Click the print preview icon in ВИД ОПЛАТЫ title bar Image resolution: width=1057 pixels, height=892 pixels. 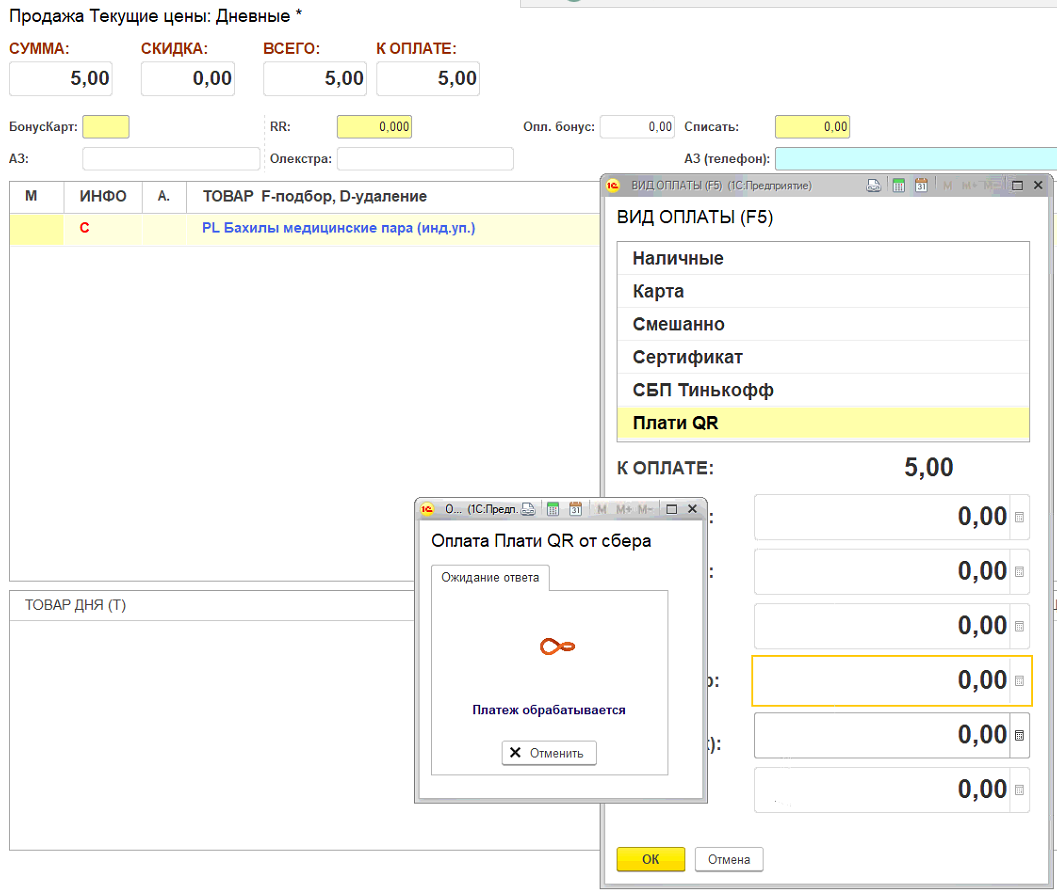click(x=873, y=186)
